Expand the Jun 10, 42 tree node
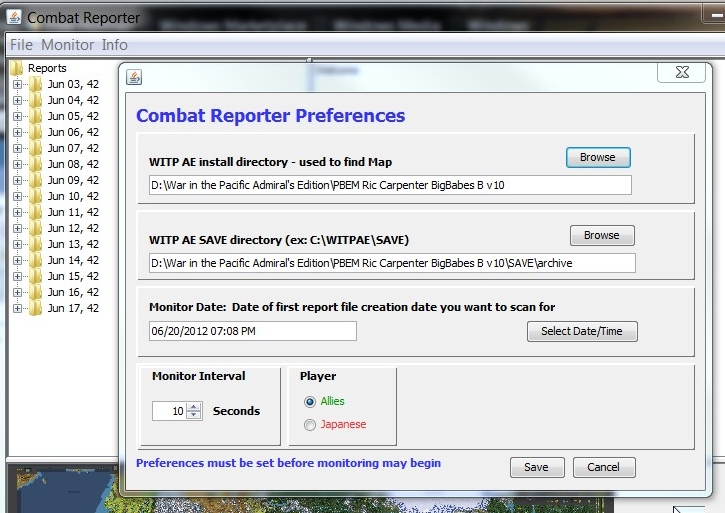The height and width of the screenshot is (513, 725). 18,196
